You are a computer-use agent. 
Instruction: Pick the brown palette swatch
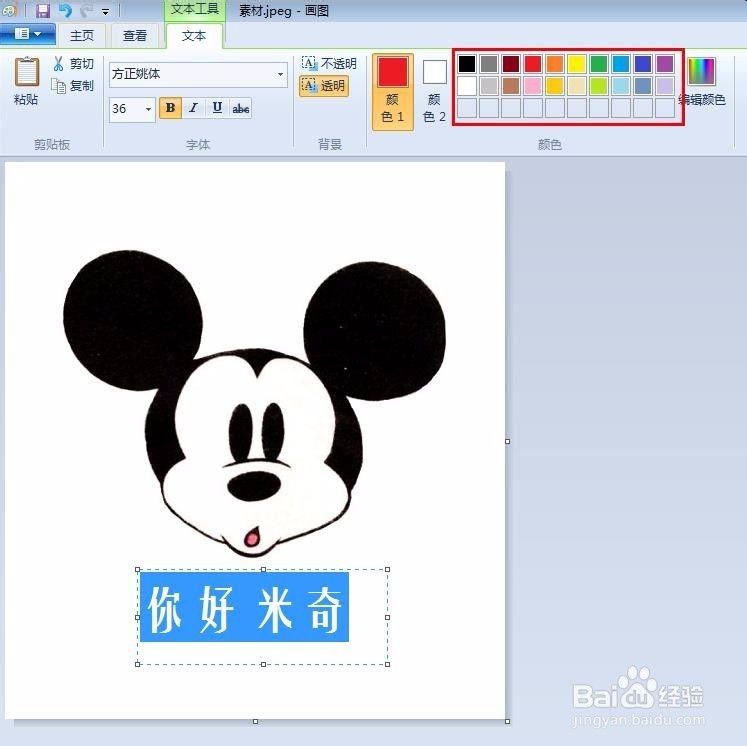511,86
